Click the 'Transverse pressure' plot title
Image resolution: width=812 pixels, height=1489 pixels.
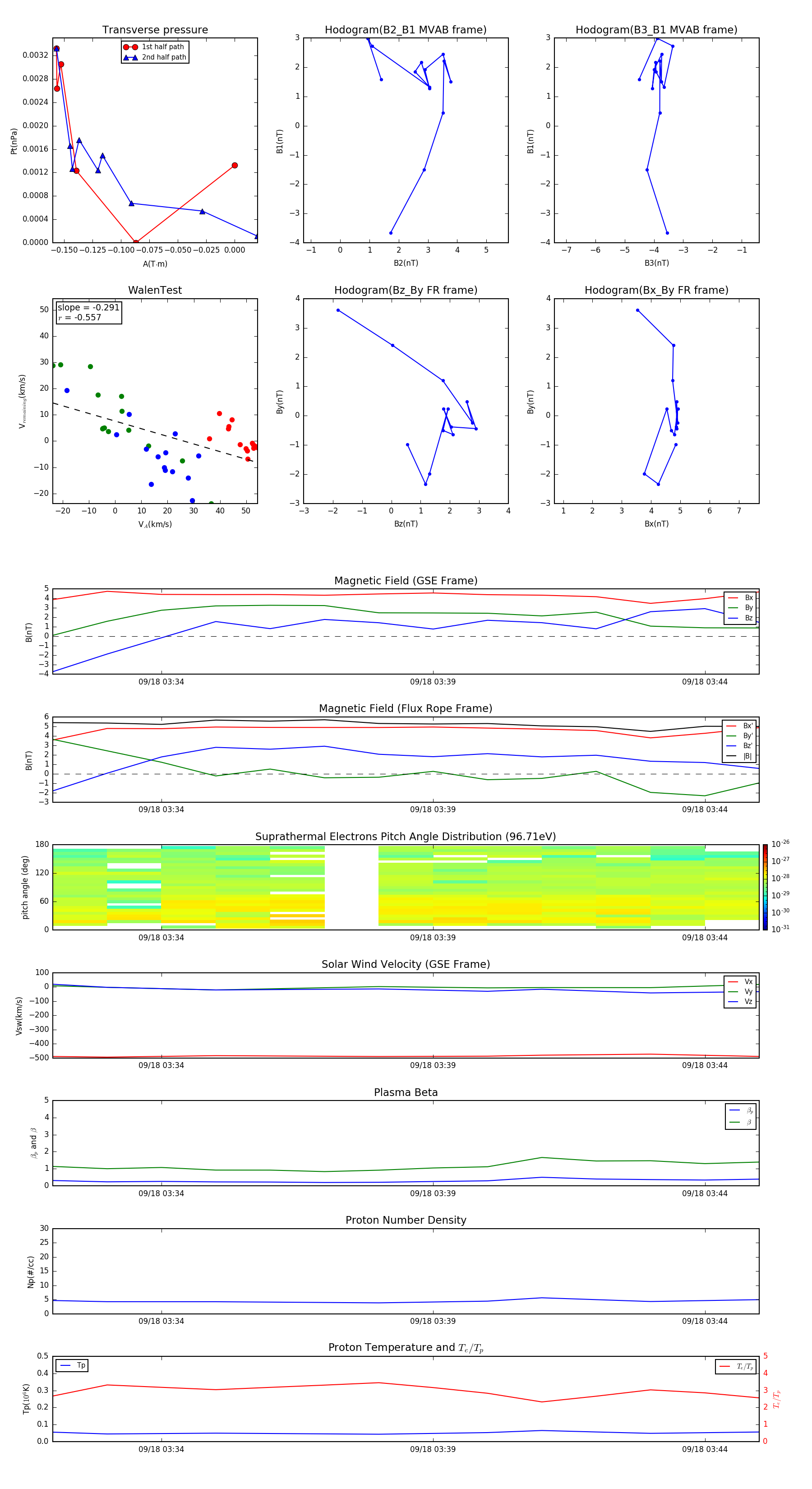point(155,30)
